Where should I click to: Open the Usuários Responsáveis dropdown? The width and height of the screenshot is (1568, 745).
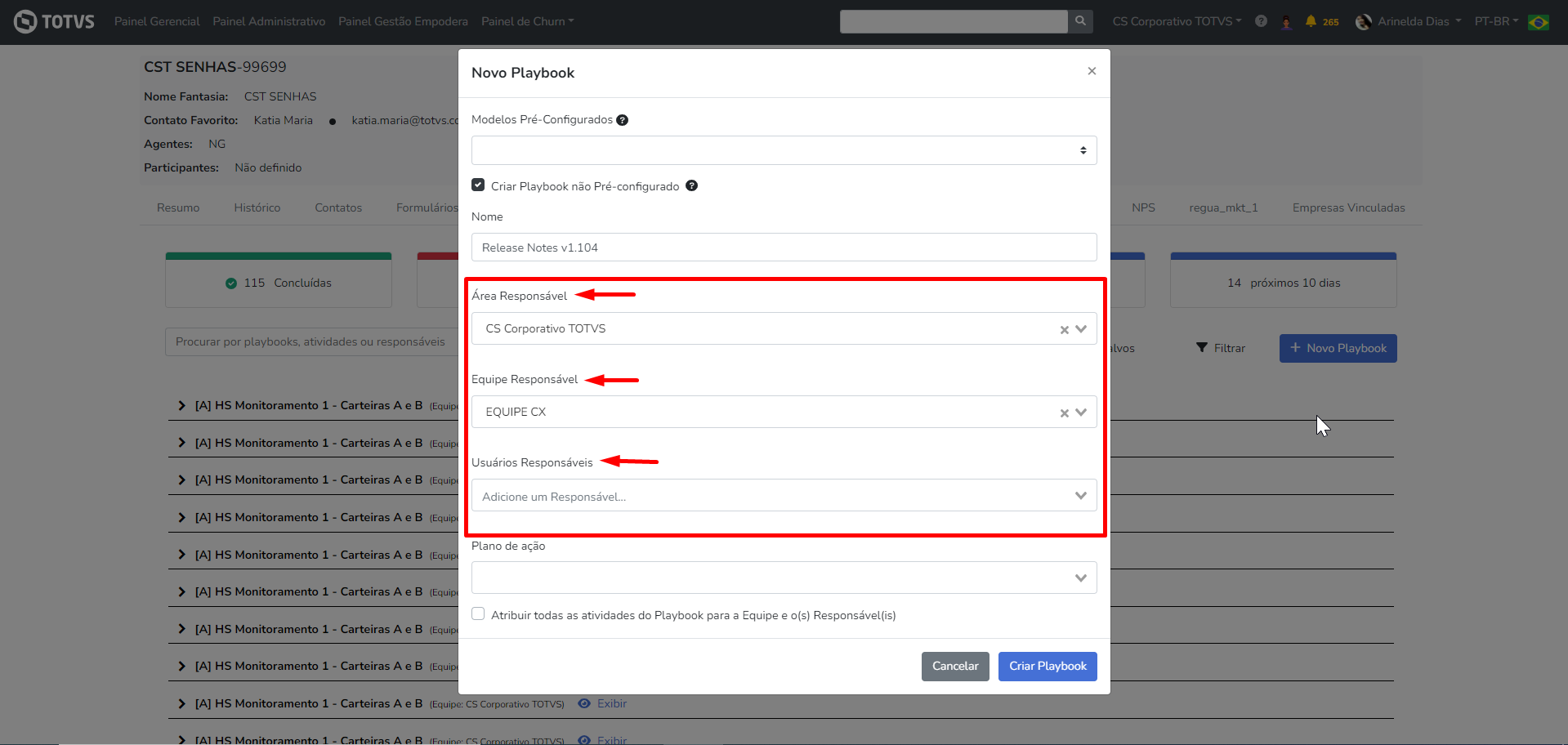[x=784, y=495]
